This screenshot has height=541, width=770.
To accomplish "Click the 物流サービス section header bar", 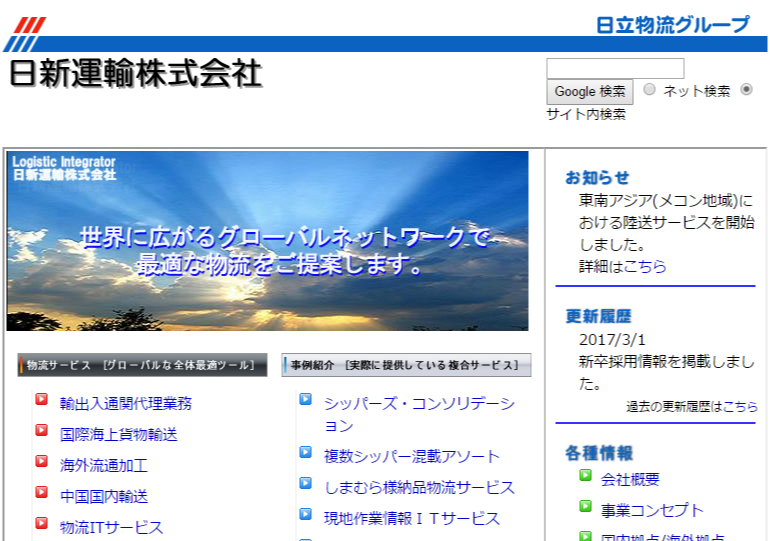I will [142, 365].
